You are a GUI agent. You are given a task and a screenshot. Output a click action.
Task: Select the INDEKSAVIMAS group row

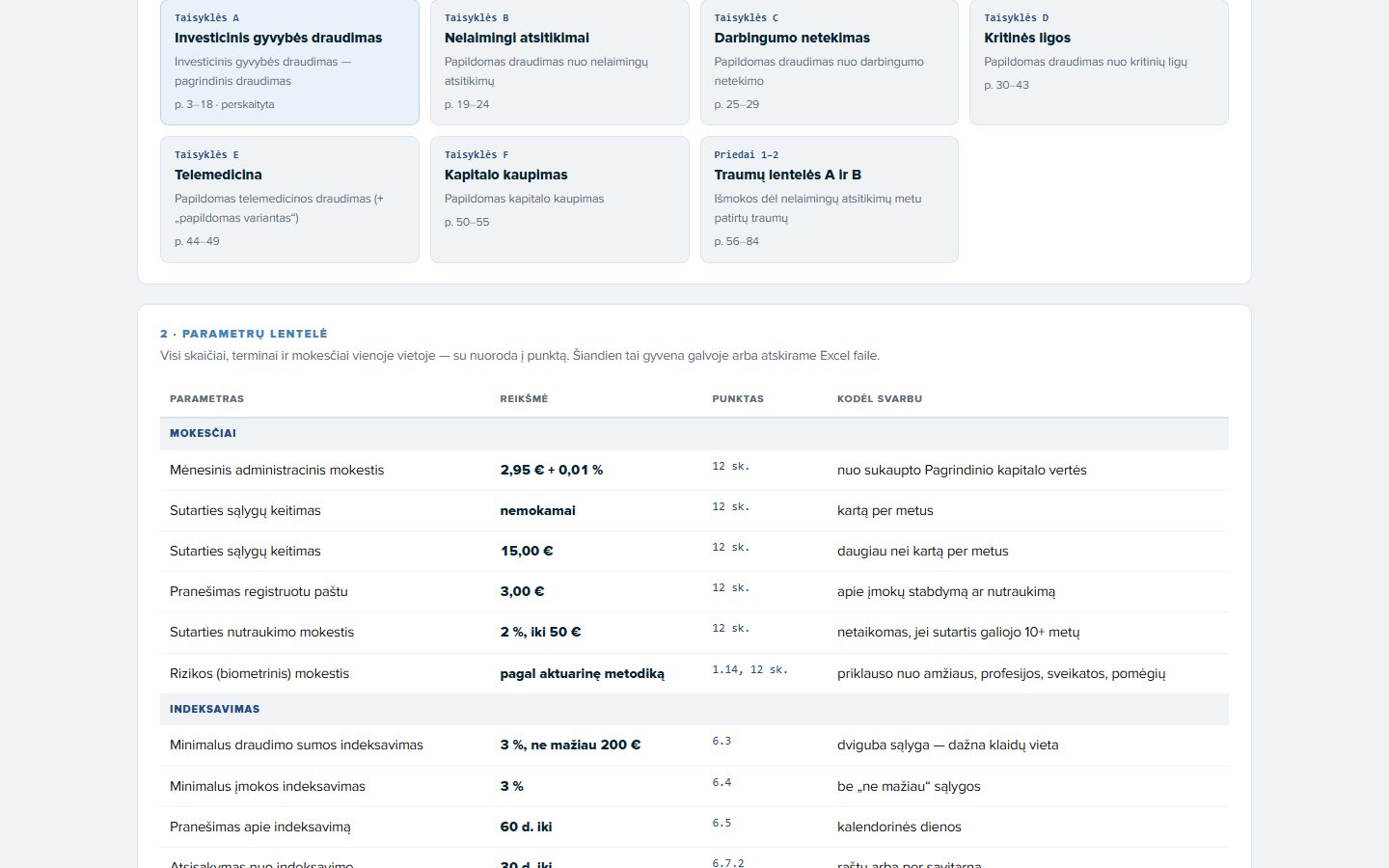(694, 709)
